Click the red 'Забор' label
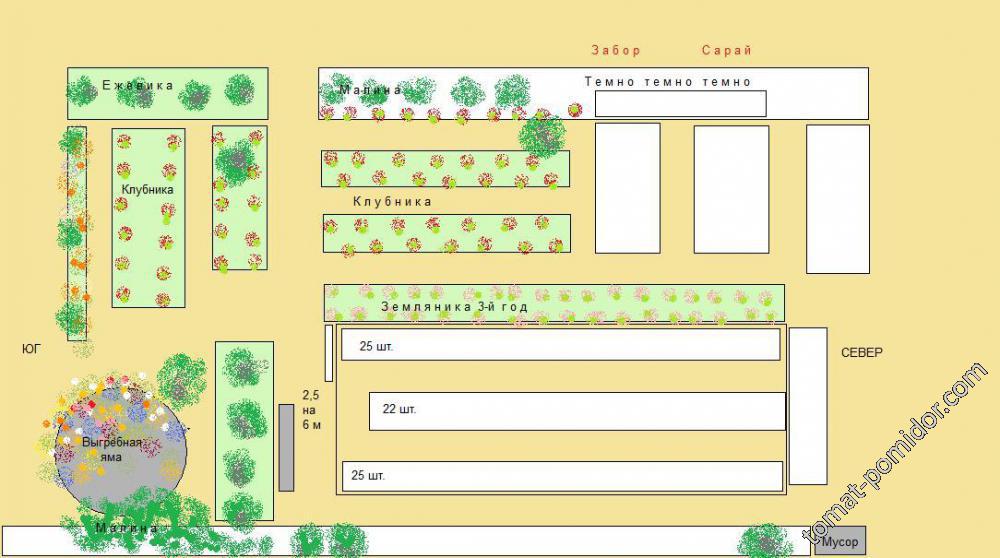Viewport: 1000px width, 558px height. click(x=615, y=50)
